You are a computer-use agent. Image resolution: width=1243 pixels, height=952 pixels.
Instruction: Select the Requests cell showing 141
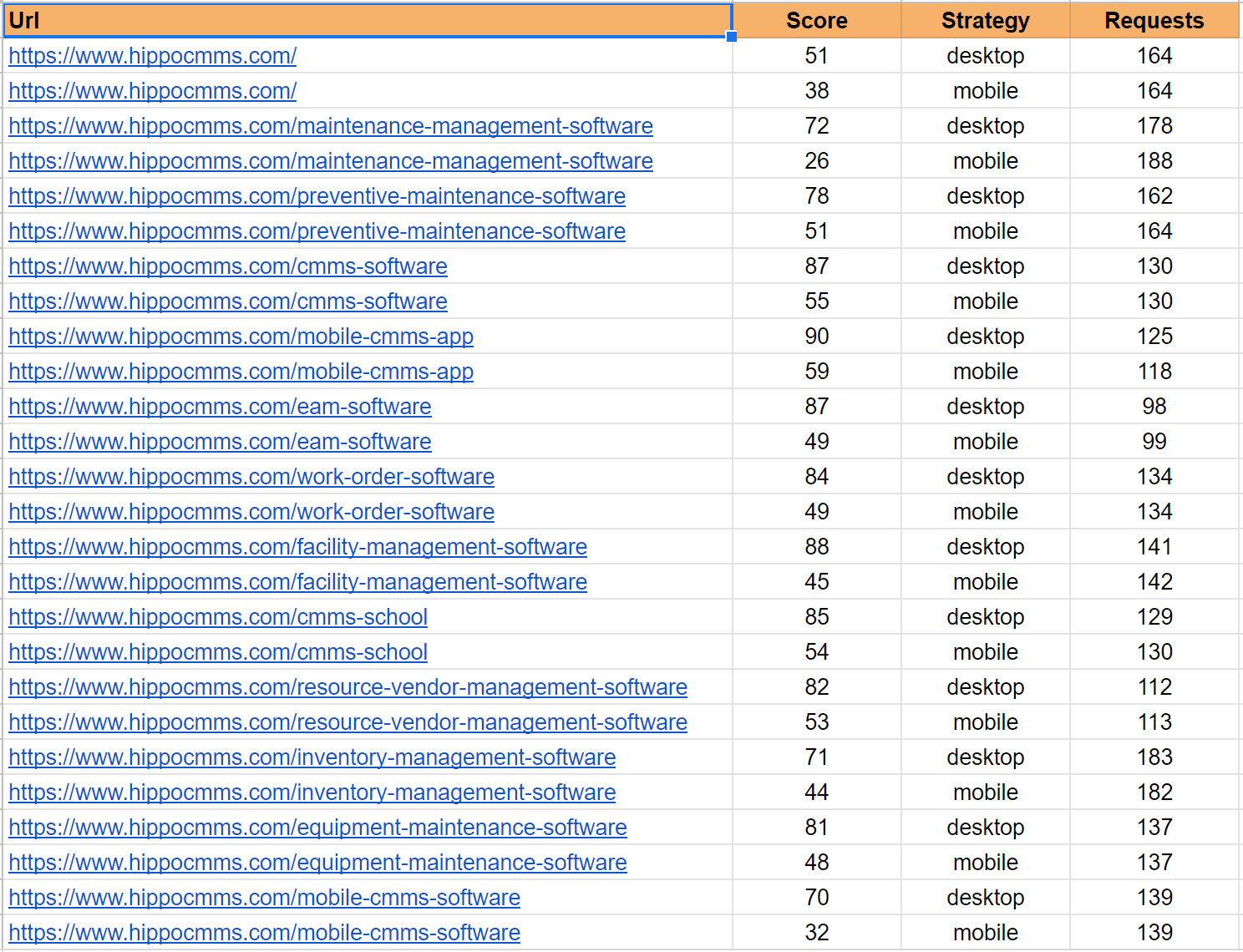click(x=1154, y=547)
